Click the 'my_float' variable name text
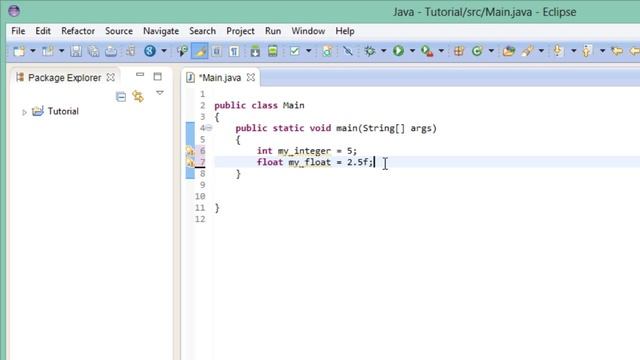640x360 pixels. (x=310, y=162)
